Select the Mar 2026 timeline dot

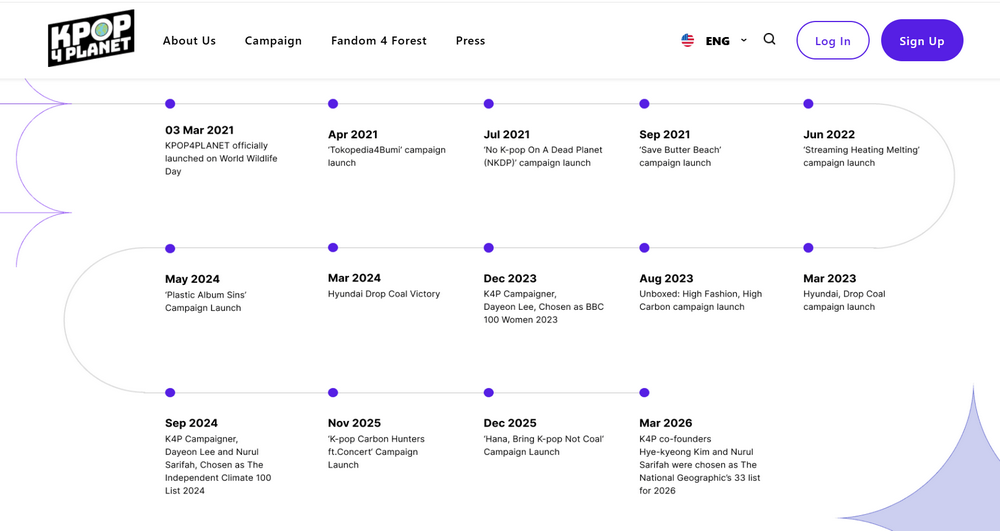click(644, 393)
